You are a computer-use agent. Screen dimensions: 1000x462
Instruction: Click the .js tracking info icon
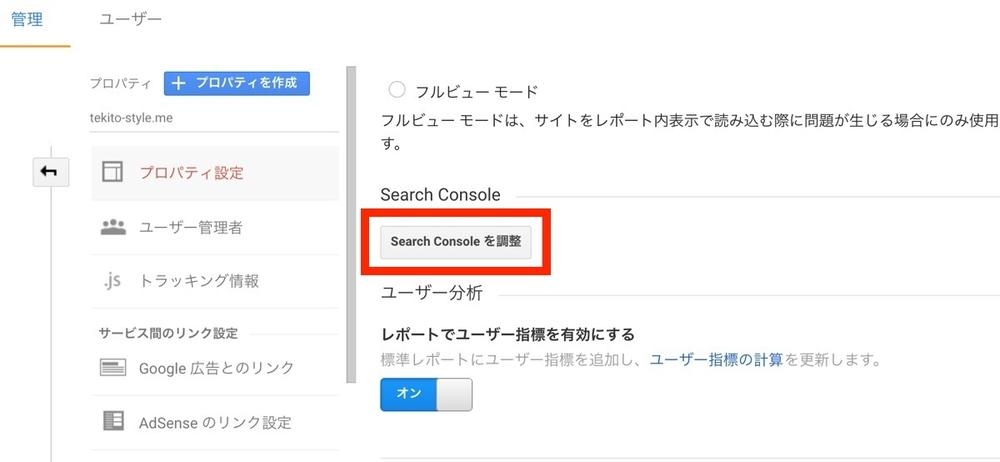pyautogui.click(x=112, y=281)
